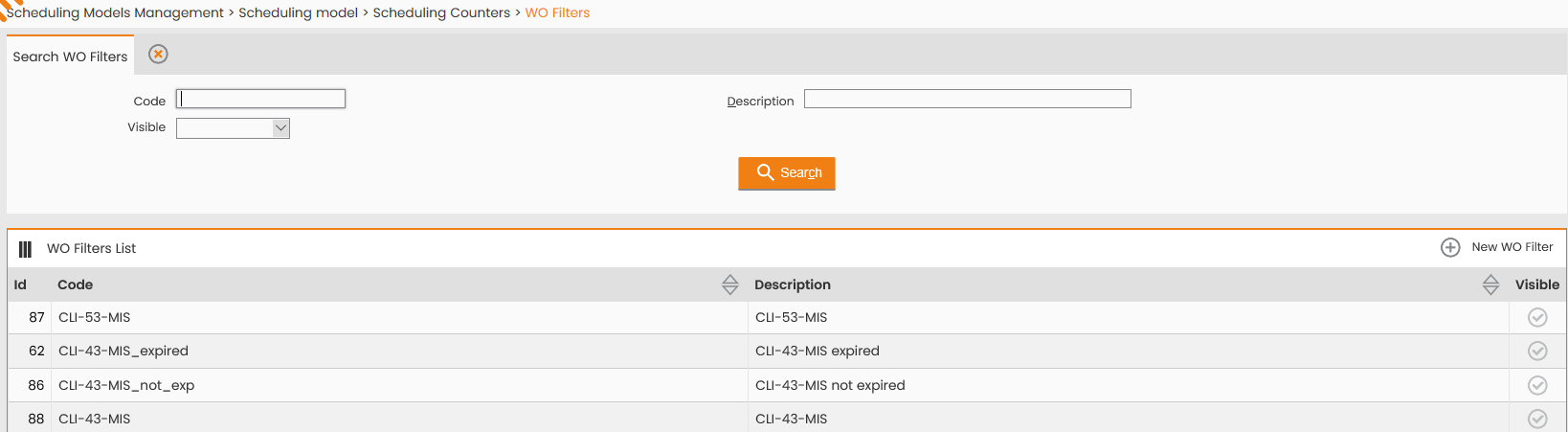Sort the list by Code column arrows
The image size is (1568, 432).
tap(730, 284)
